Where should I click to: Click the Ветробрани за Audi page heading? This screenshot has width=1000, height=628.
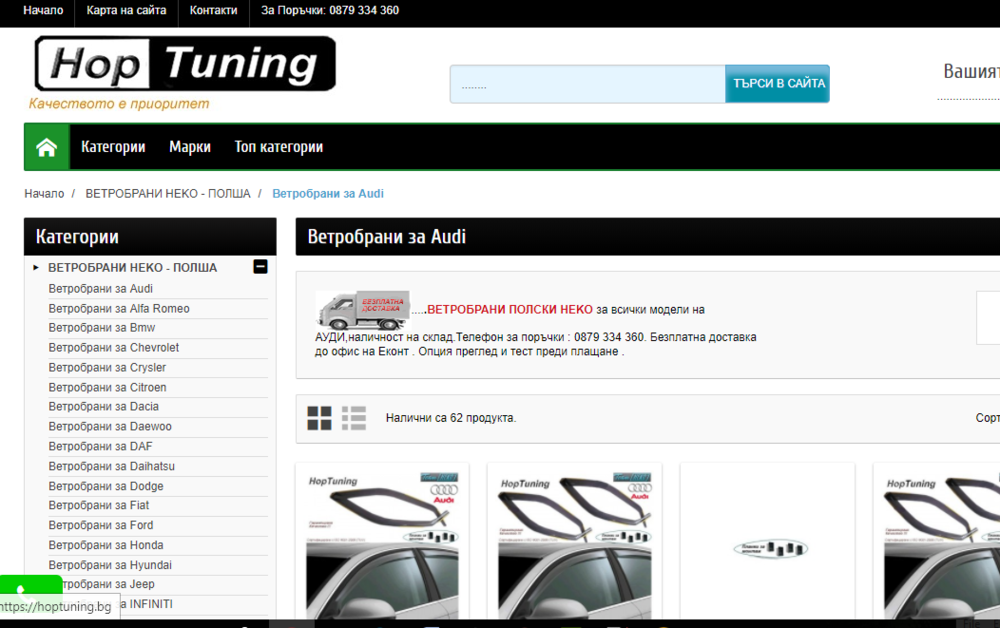point(386,237)
